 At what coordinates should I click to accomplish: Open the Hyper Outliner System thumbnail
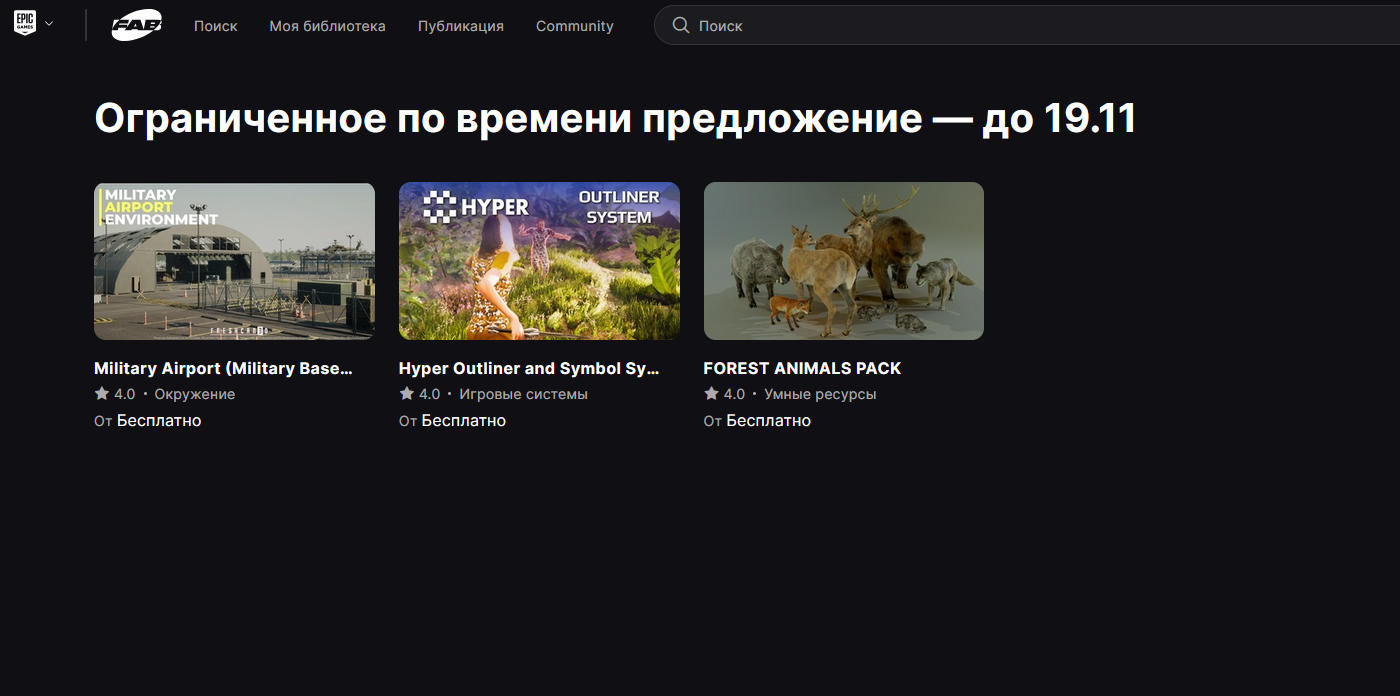539,261
